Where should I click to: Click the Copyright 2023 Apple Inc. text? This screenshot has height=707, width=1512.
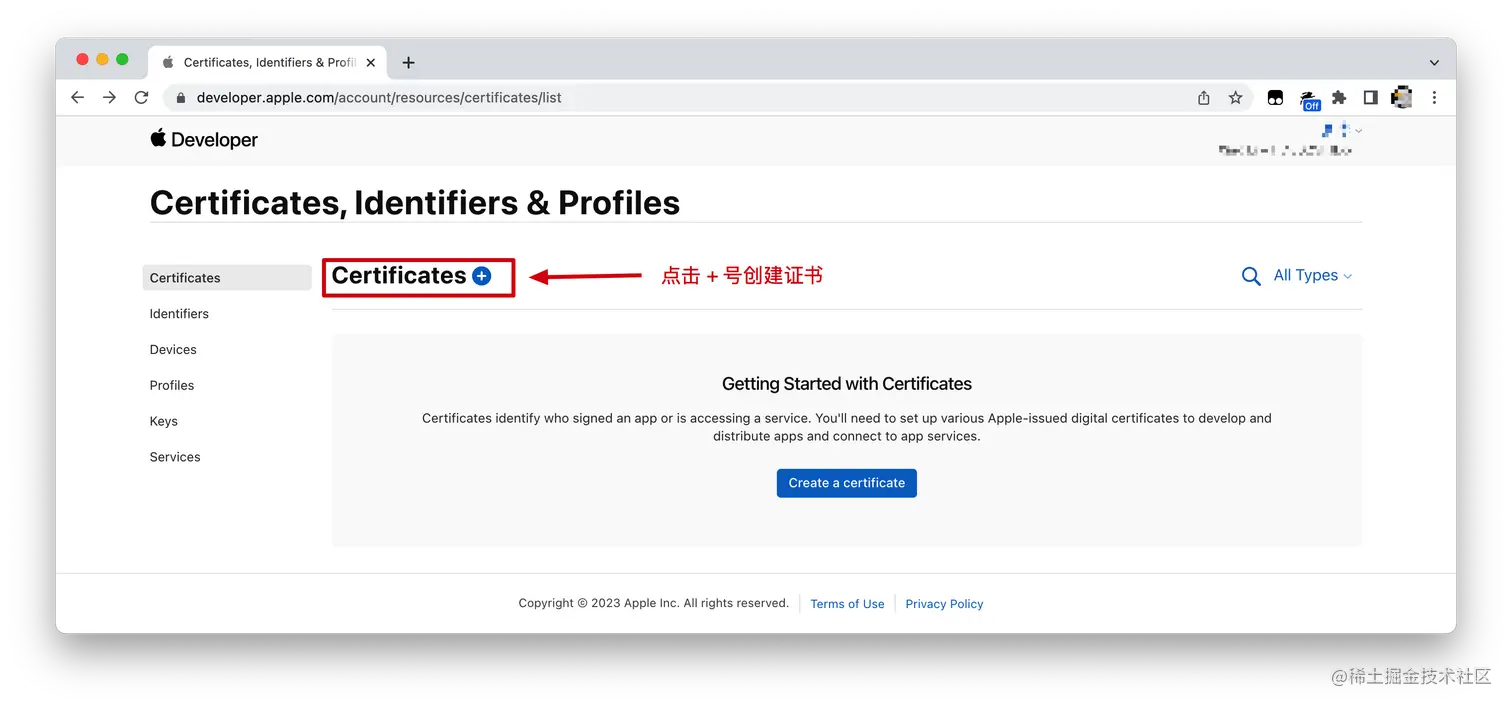coord(653,603)
